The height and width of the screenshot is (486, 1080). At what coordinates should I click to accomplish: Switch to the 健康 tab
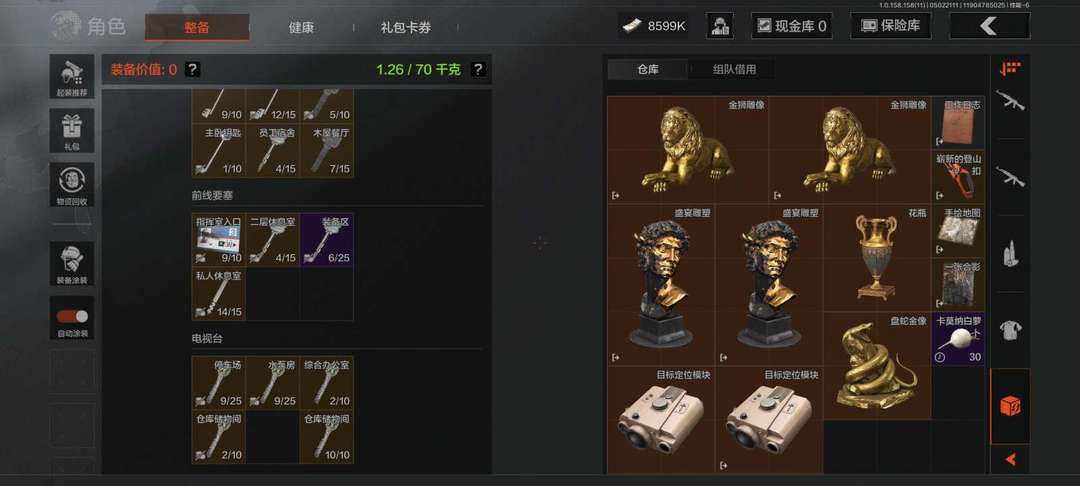(x=301, y=28)
